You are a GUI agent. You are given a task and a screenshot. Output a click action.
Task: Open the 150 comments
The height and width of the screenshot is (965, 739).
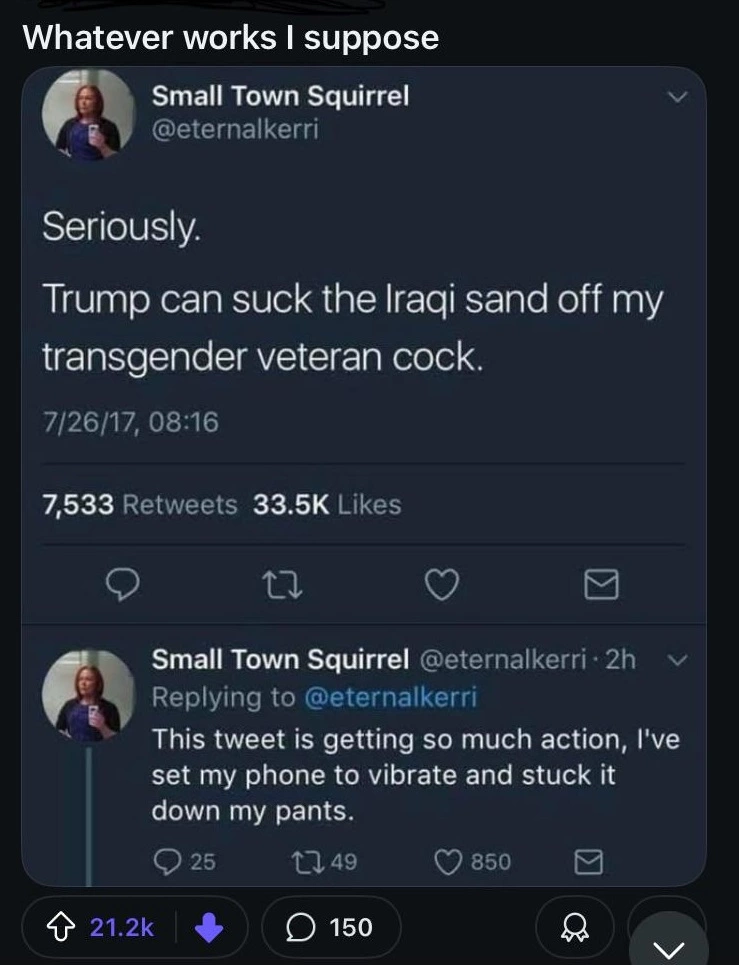[330, 927]
